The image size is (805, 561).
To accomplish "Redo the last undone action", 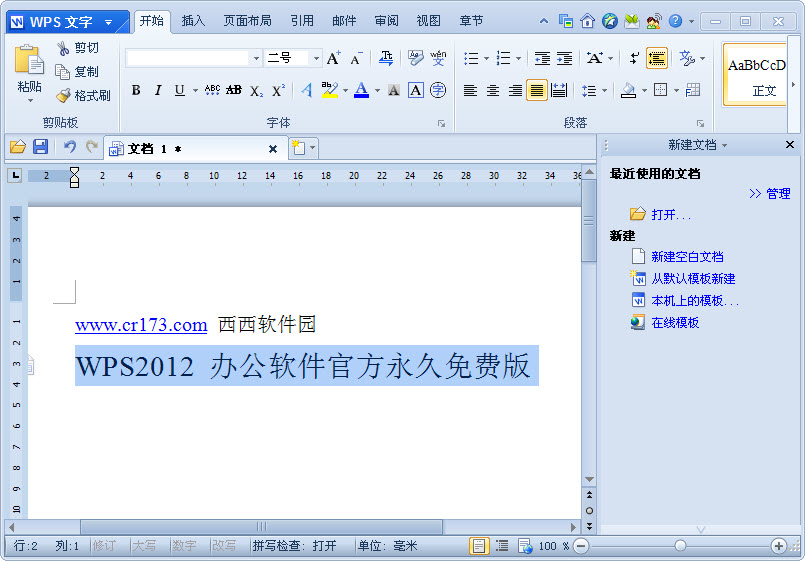I will tap(92, 147).
